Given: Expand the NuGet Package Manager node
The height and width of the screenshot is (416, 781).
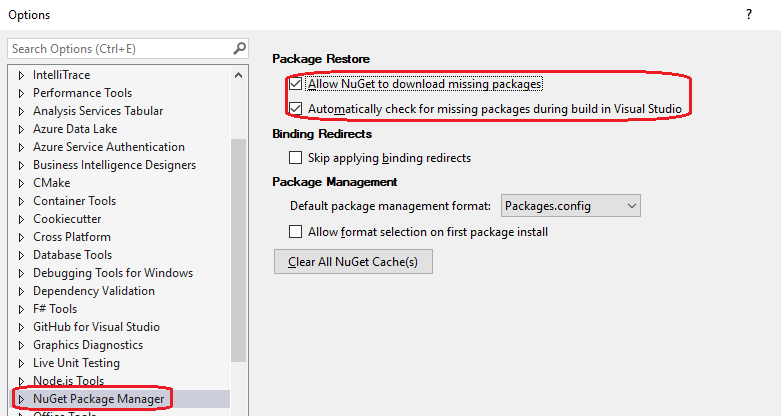Looking at the screenshot, I should (x=21, y=399).
